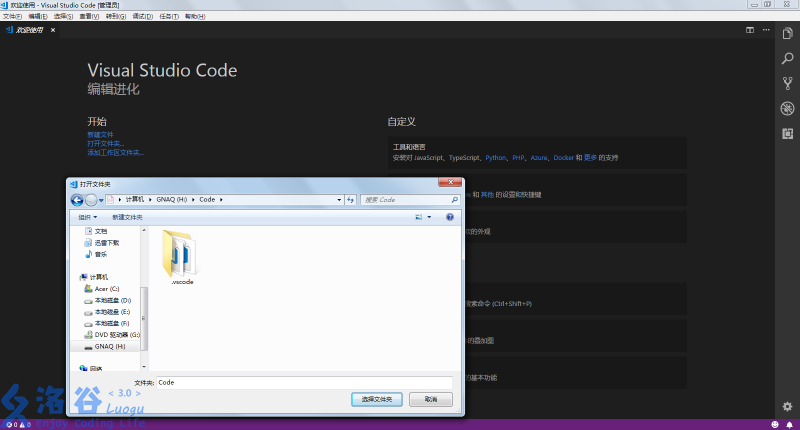Click the nav pane scroll up arrow
800x430 pixels.
click(x=143, y=231)
